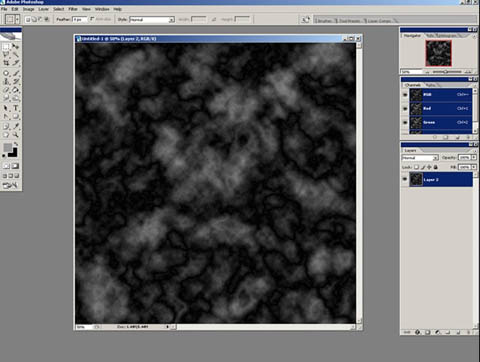Select the Eyedropper tool
Screen dimensions: 480x362
[16, 126]
